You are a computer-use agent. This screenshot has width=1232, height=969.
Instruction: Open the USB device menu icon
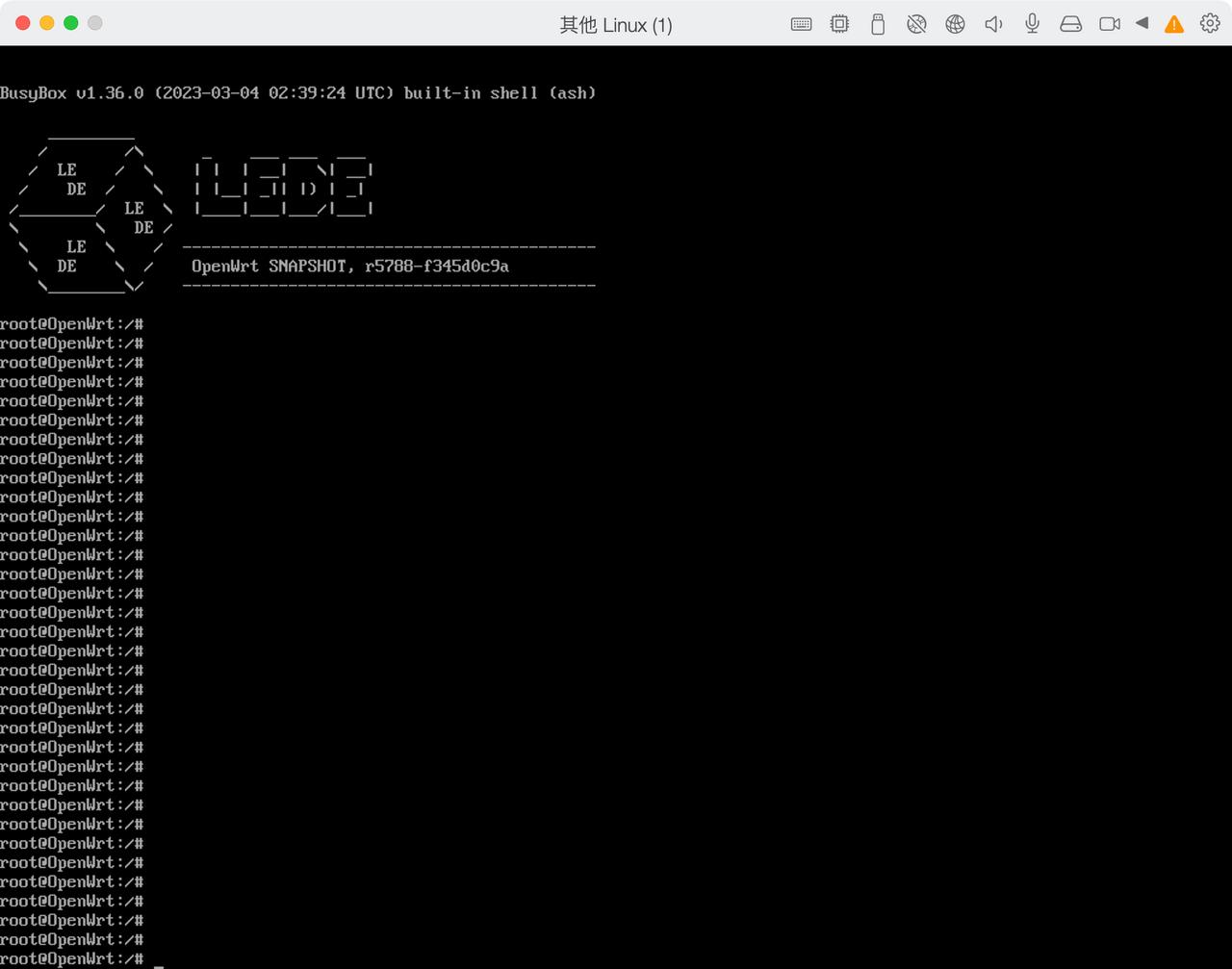tap(878, 24)
